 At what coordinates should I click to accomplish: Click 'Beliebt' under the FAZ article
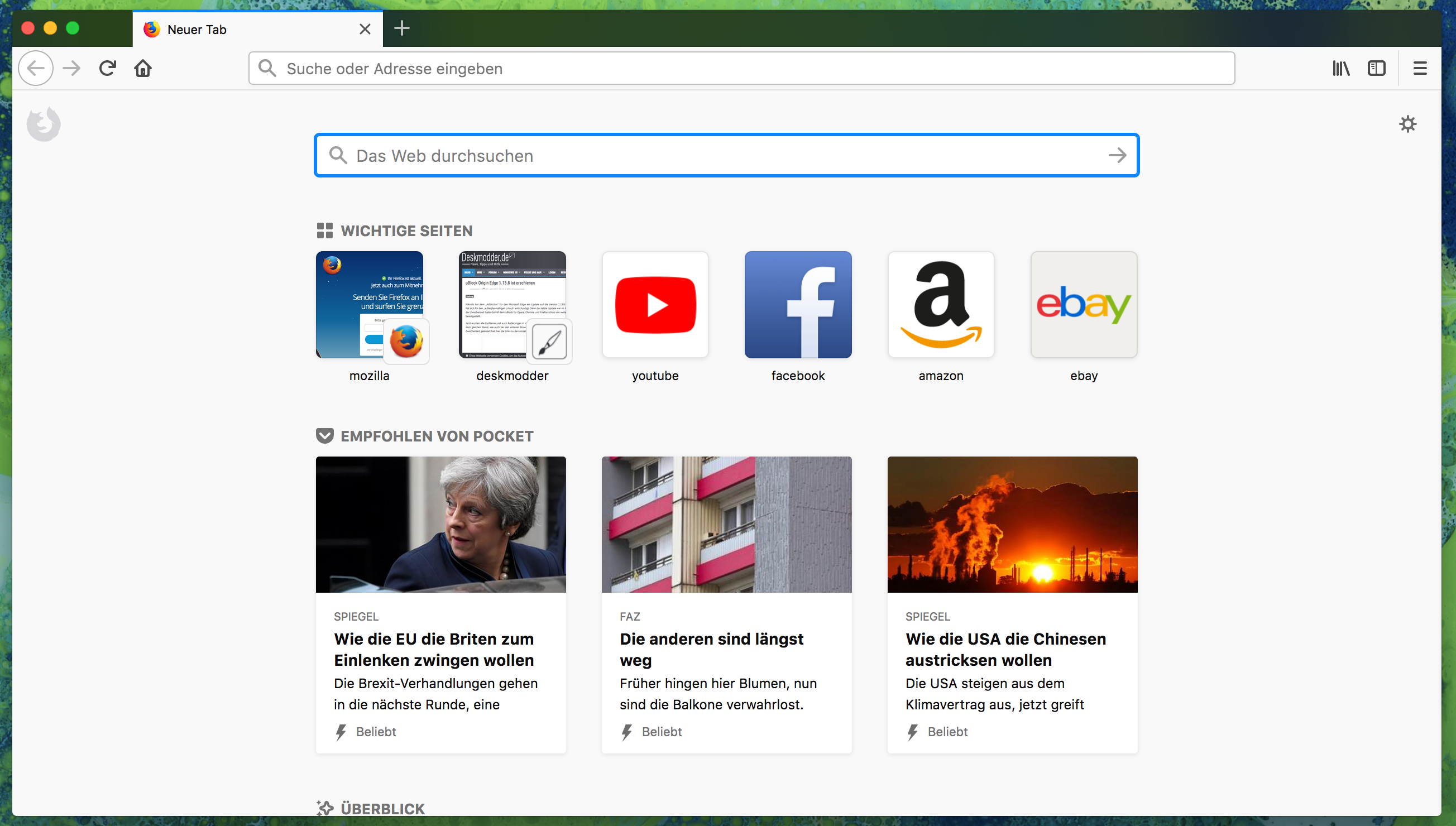click(x=662, y=732)
